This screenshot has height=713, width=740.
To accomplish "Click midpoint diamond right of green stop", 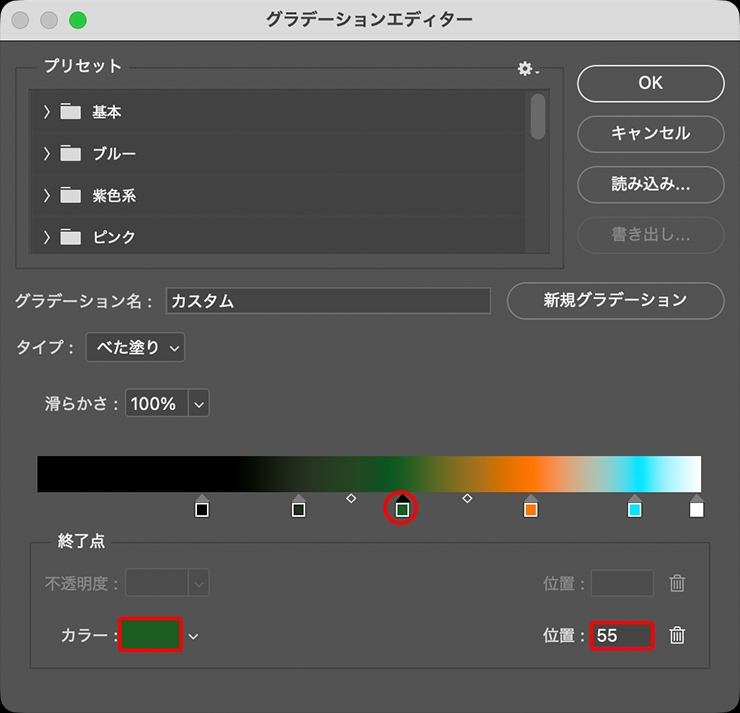I will point(467,497).
